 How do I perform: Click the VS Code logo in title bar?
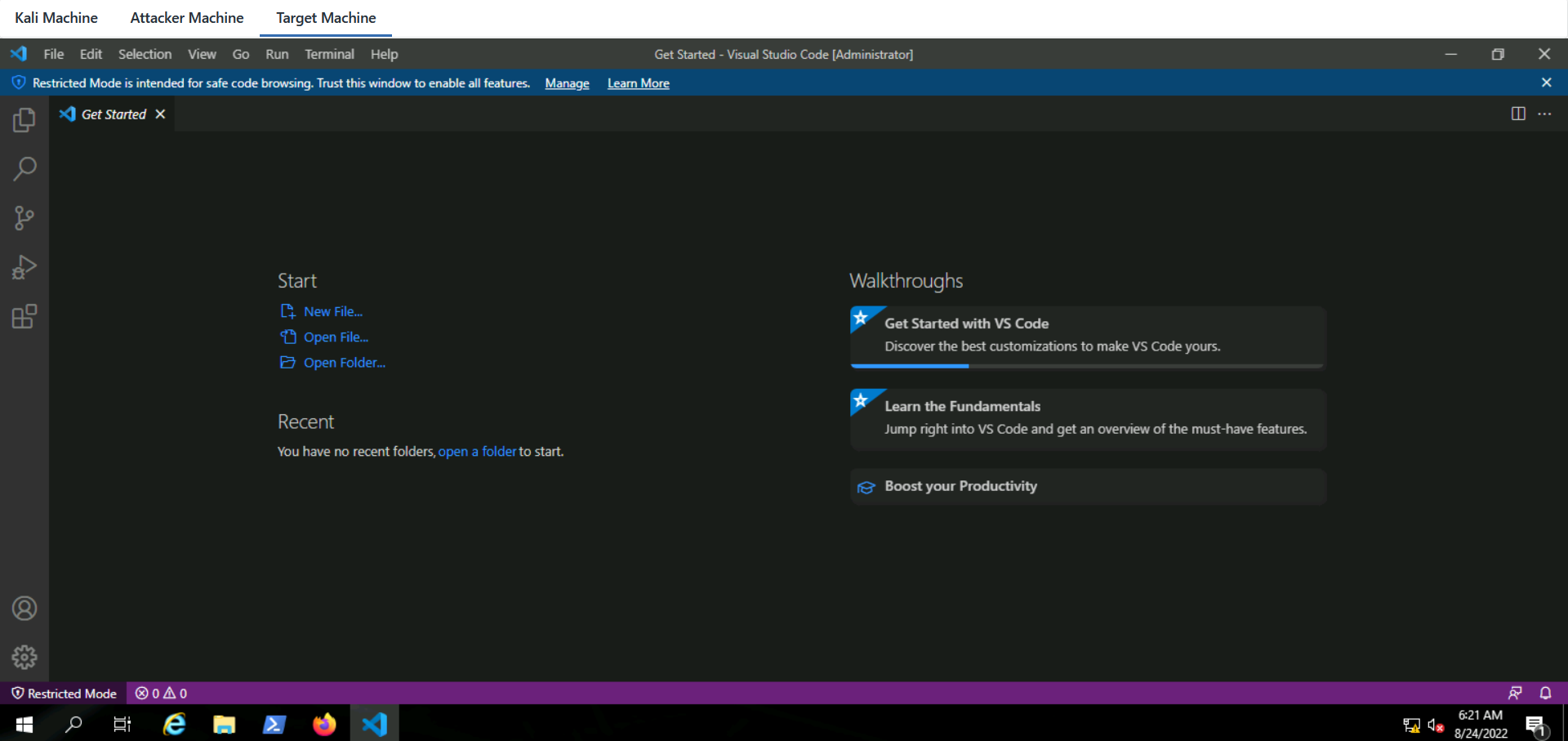(x=19, y=54)
